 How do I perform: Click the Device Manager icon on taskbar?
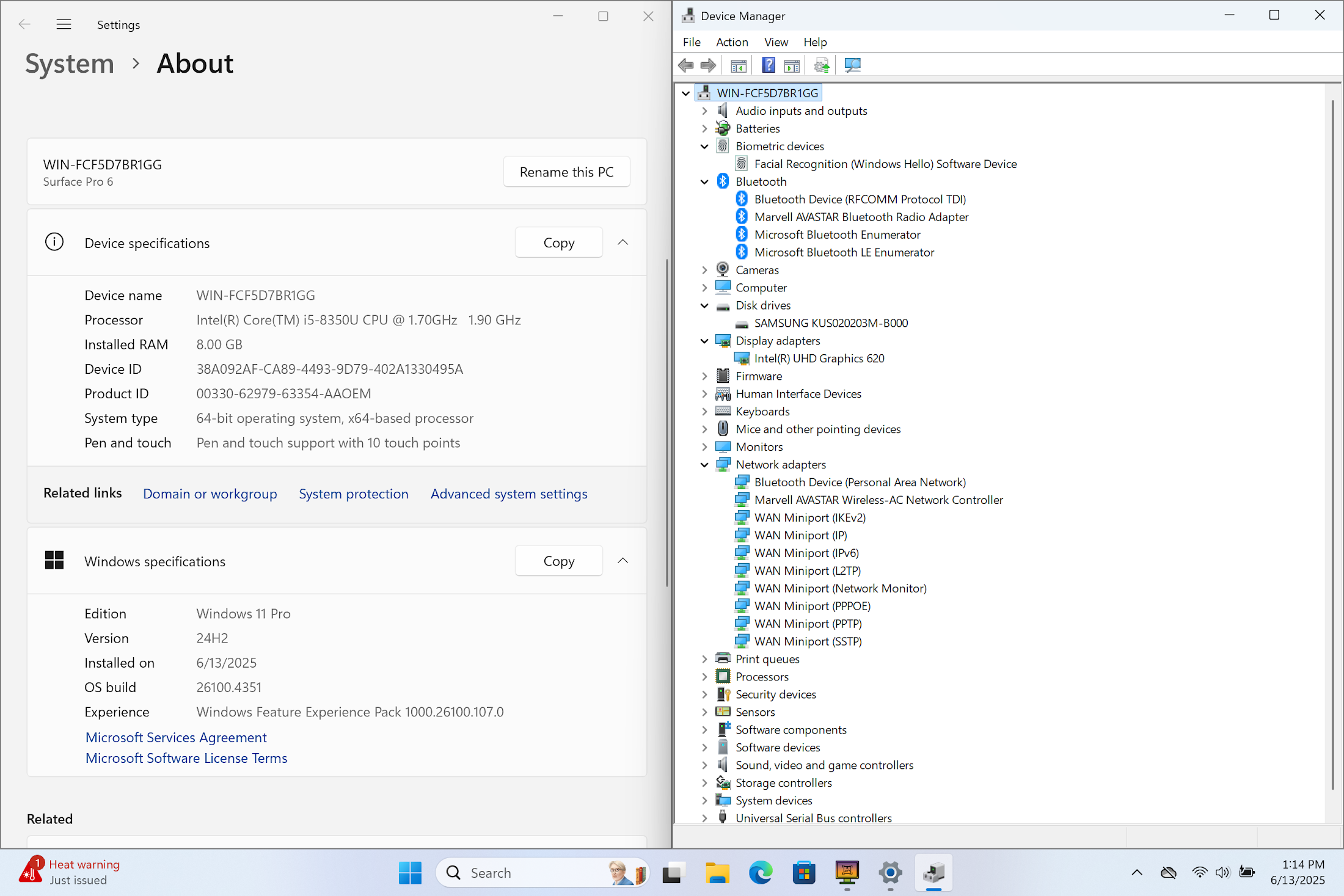point(933,873)
